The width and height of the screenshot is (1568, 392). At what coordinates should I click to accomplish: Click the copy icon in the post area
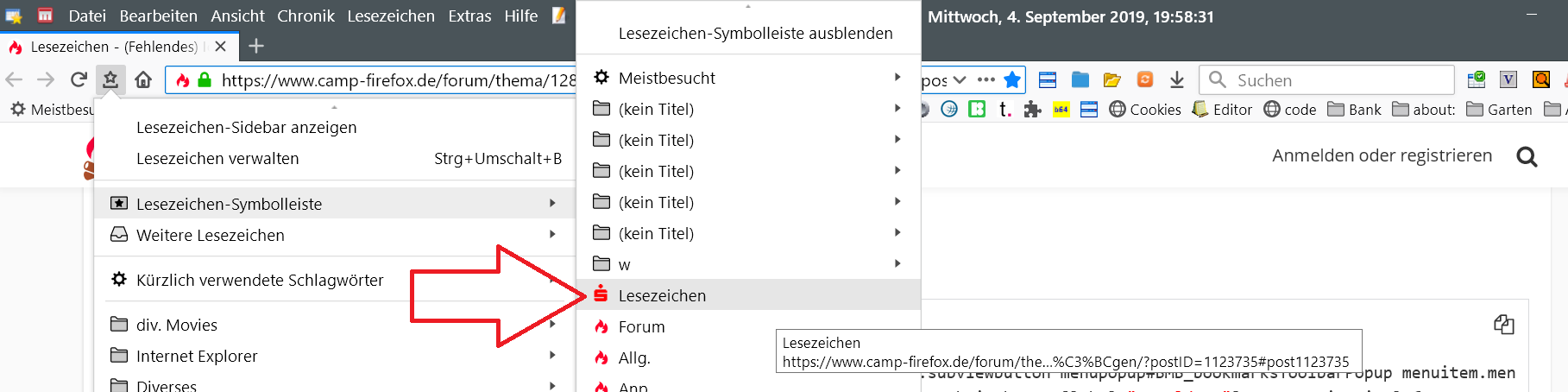[1504, 325]
